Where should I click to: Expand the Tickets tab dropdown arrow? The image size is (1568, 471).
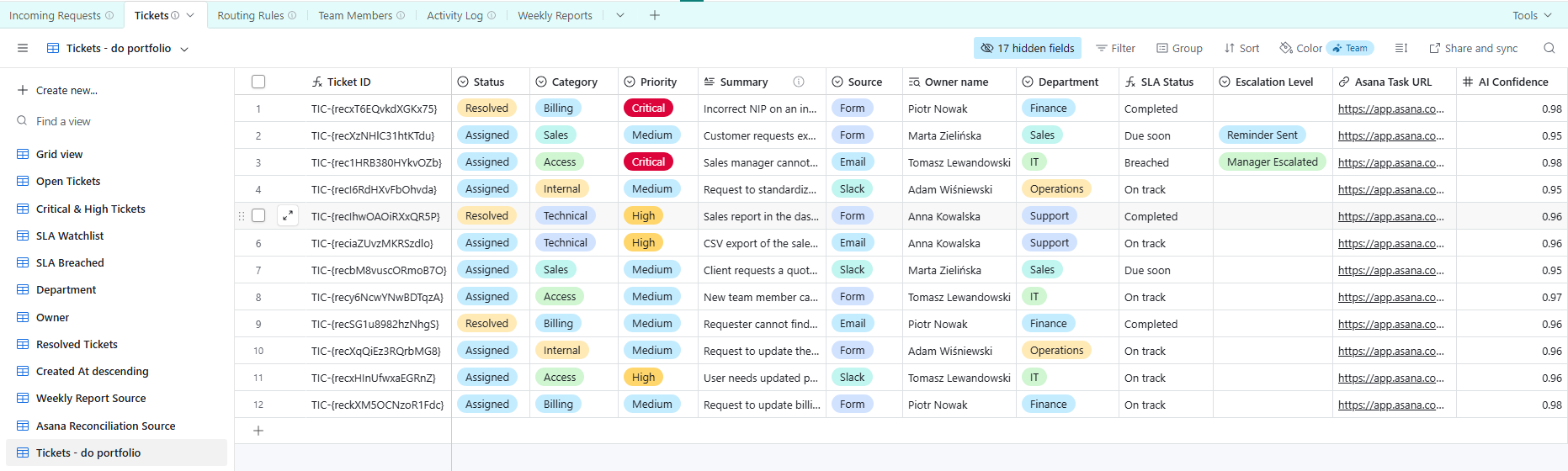click(x=190, y=15)
